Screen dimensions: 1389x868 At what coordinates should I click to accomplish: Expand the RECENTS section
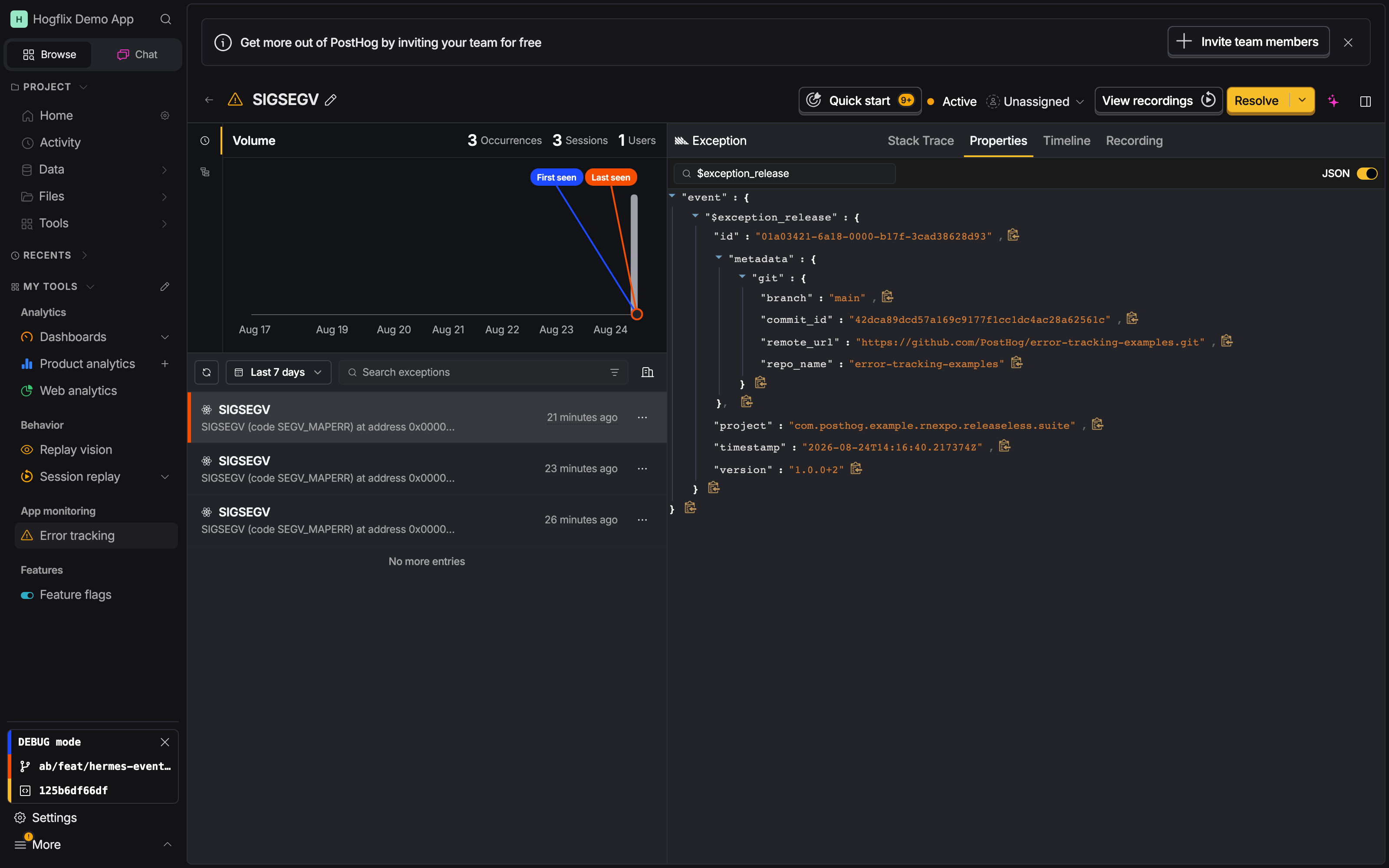click(x=49, y=255)
